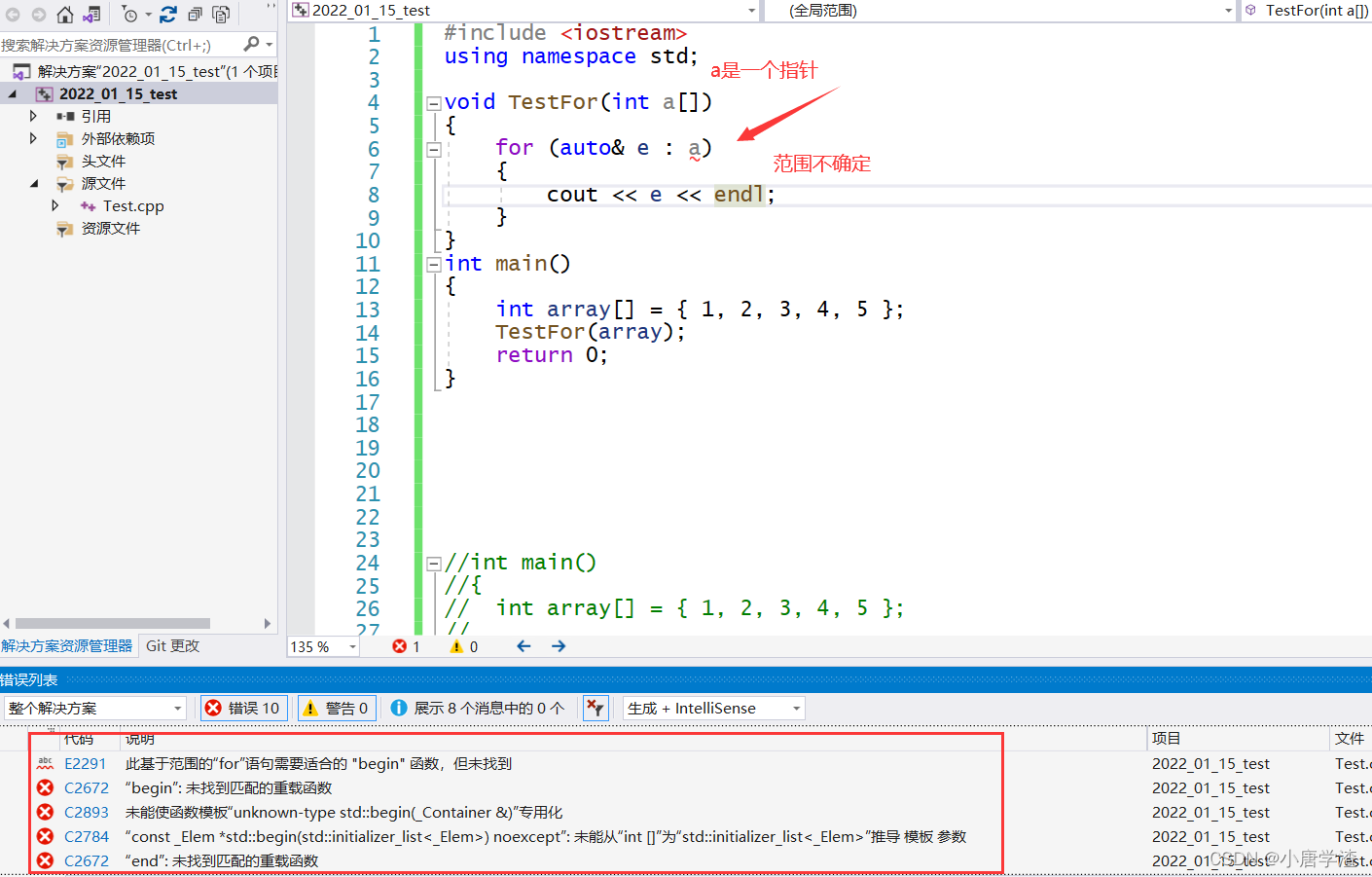Image resolution: width=1372 pixels, height=877 pixels.
Task: Click the error icon on the C2893 row
Action: click(x=45, y=812)
